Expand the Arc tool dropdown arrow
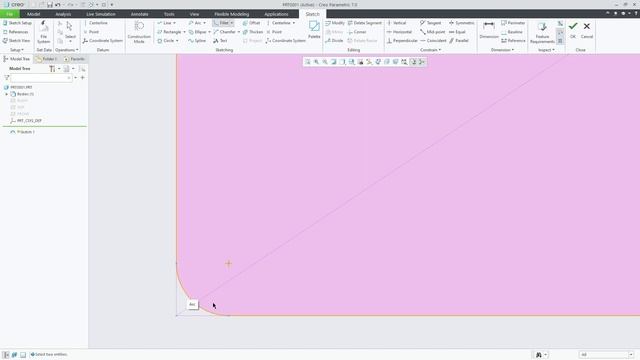 205,23
